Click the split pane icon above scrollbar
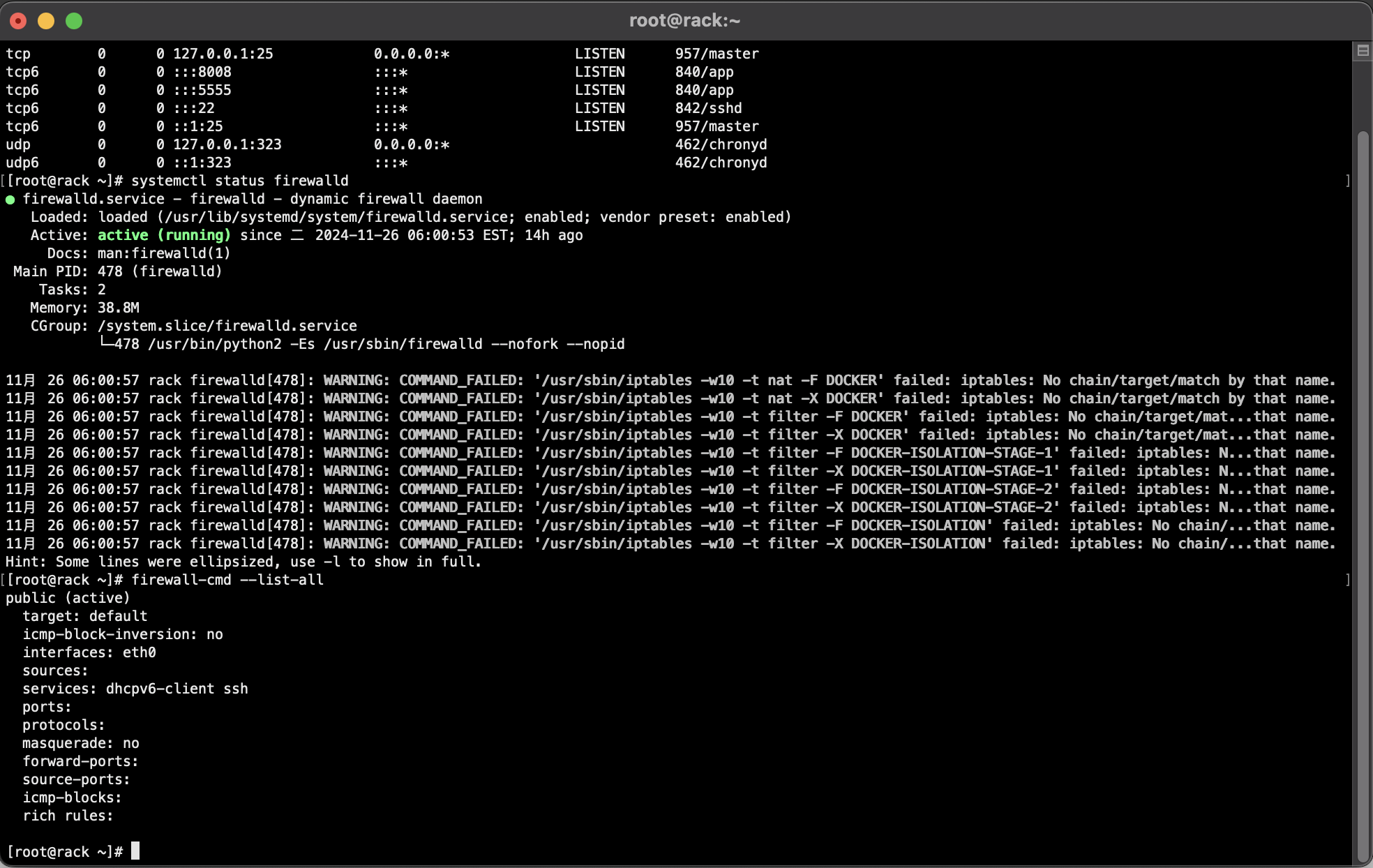Image resolution: width=1373 pixels, height=868 pixels. (1363, 50)
